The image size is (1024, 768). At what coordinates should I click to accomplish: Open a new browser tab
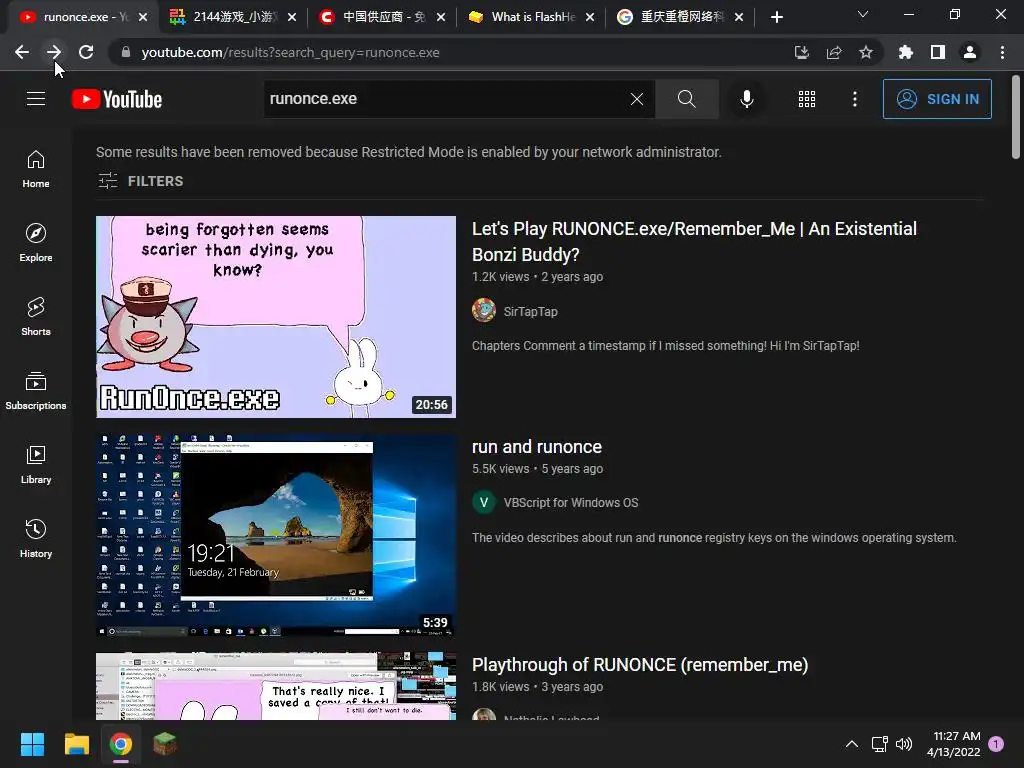coord(776,17)
